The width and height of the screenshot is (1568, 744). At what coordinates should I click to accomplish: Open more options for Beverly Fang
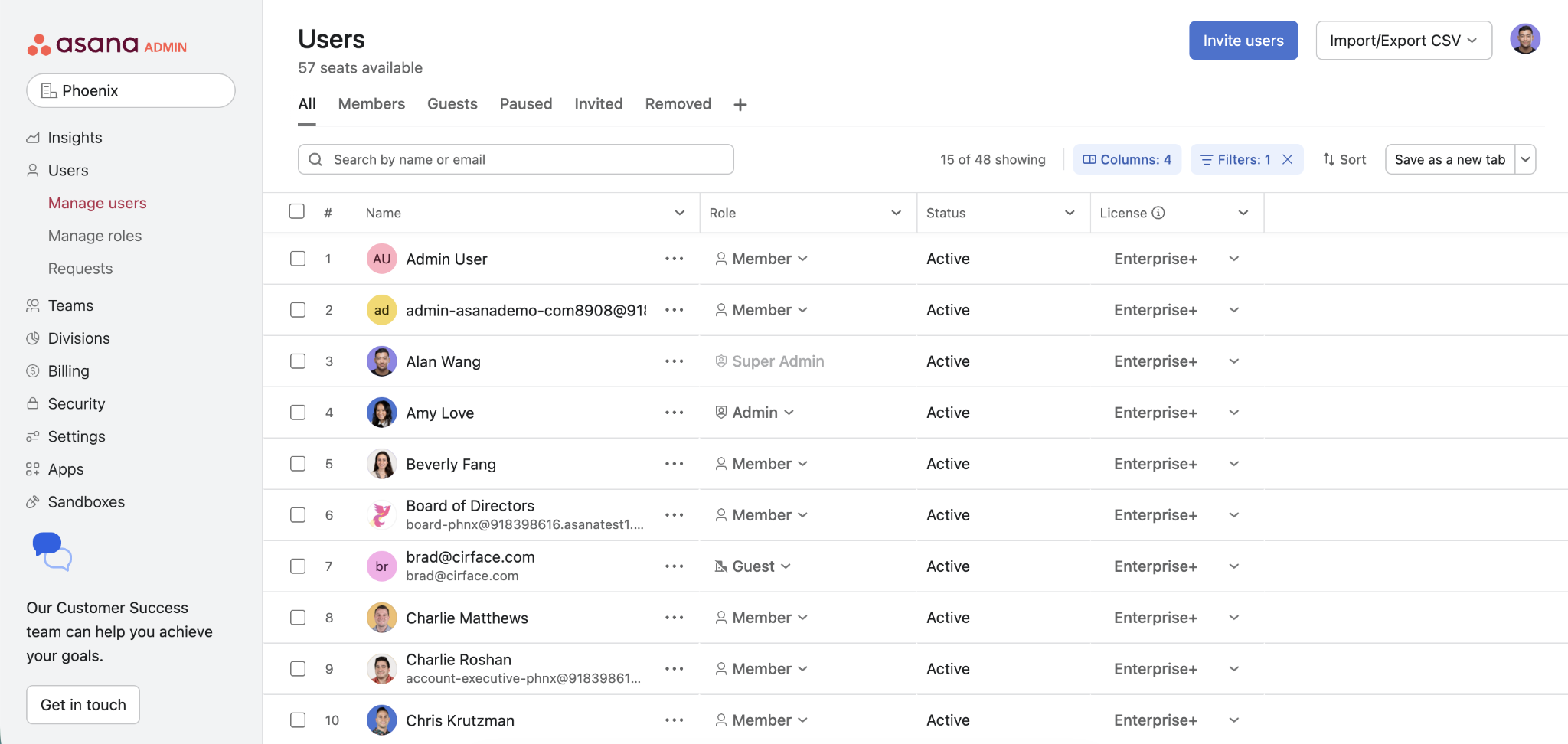pyautogui.click(x=674, y=464)
